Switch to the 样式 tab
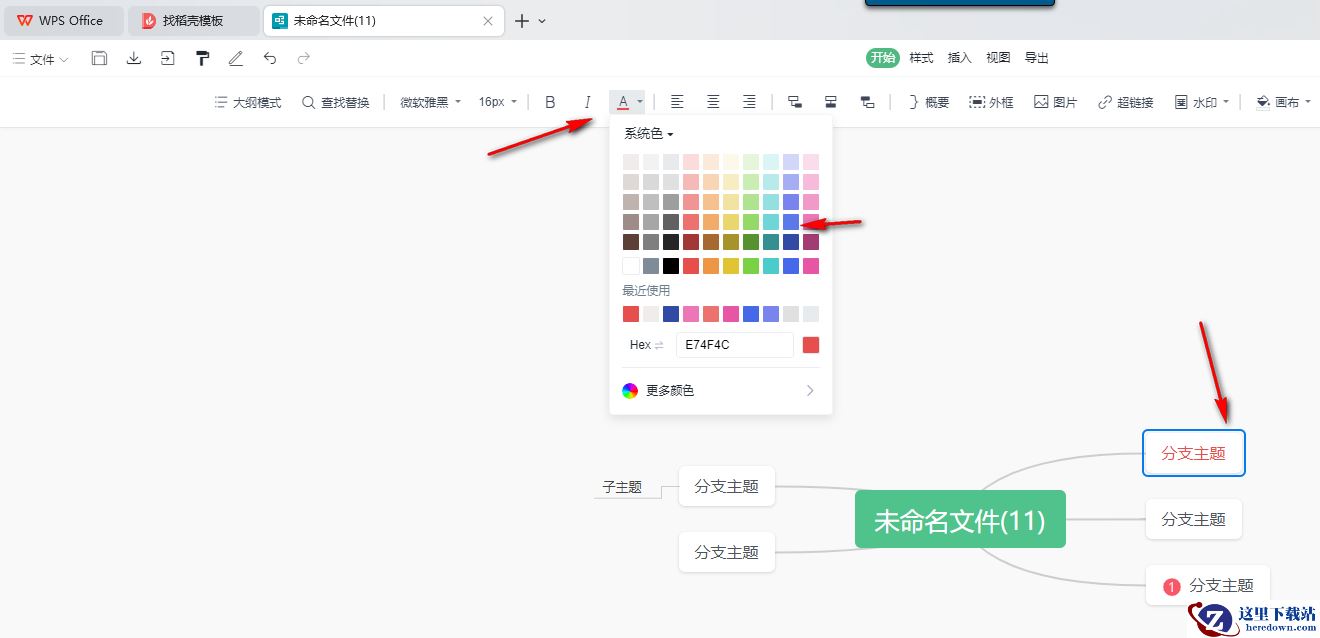This screenshot has height=638, width=1320. click(x=921, y=58)
